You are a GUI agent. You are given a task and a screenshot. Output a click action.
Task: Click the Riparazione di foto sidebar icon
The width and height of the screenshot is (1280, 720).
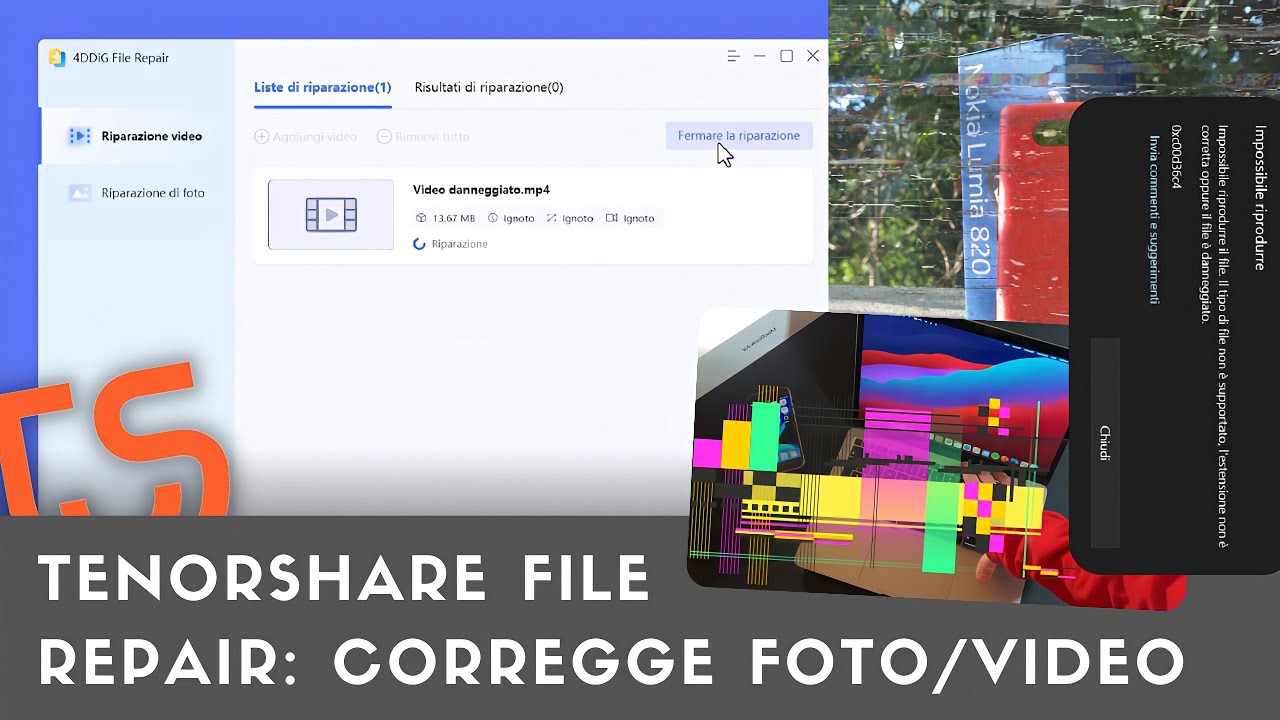click(80, 193)
